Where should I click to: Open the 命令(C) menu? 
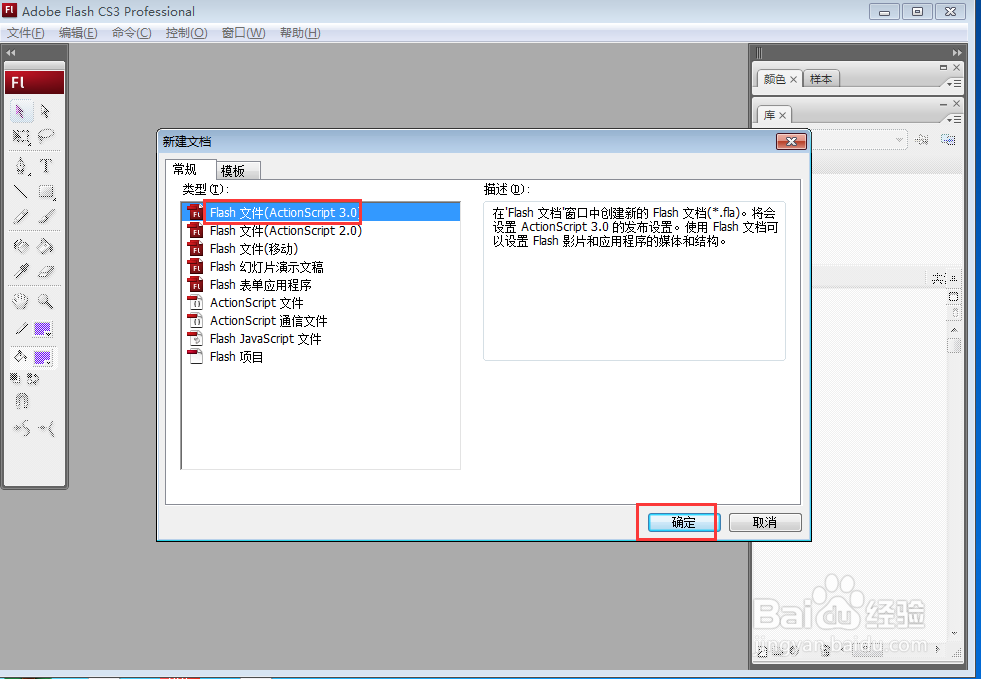(131, 33)
